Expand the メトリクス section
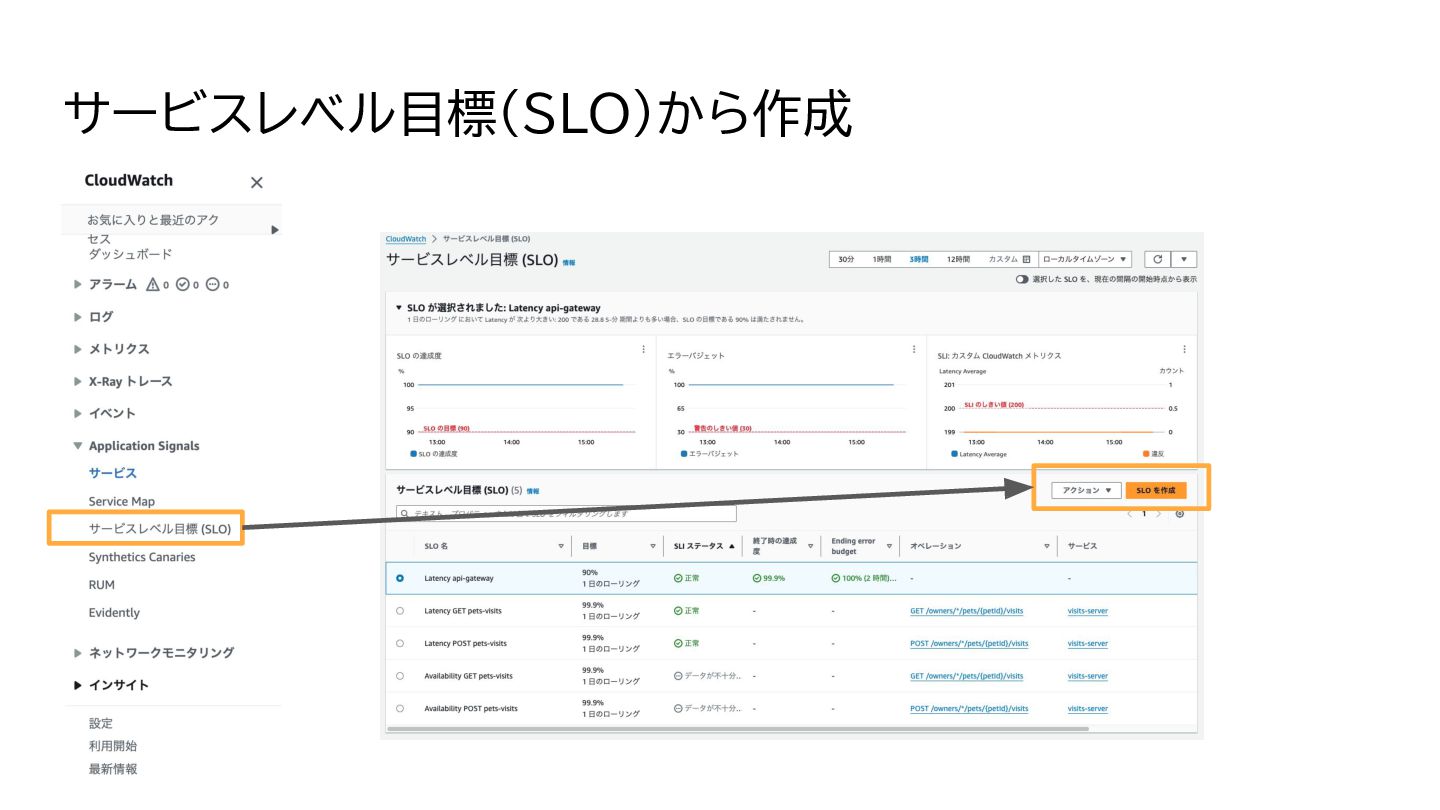The image size is (1440, 810). pos(78,349)
